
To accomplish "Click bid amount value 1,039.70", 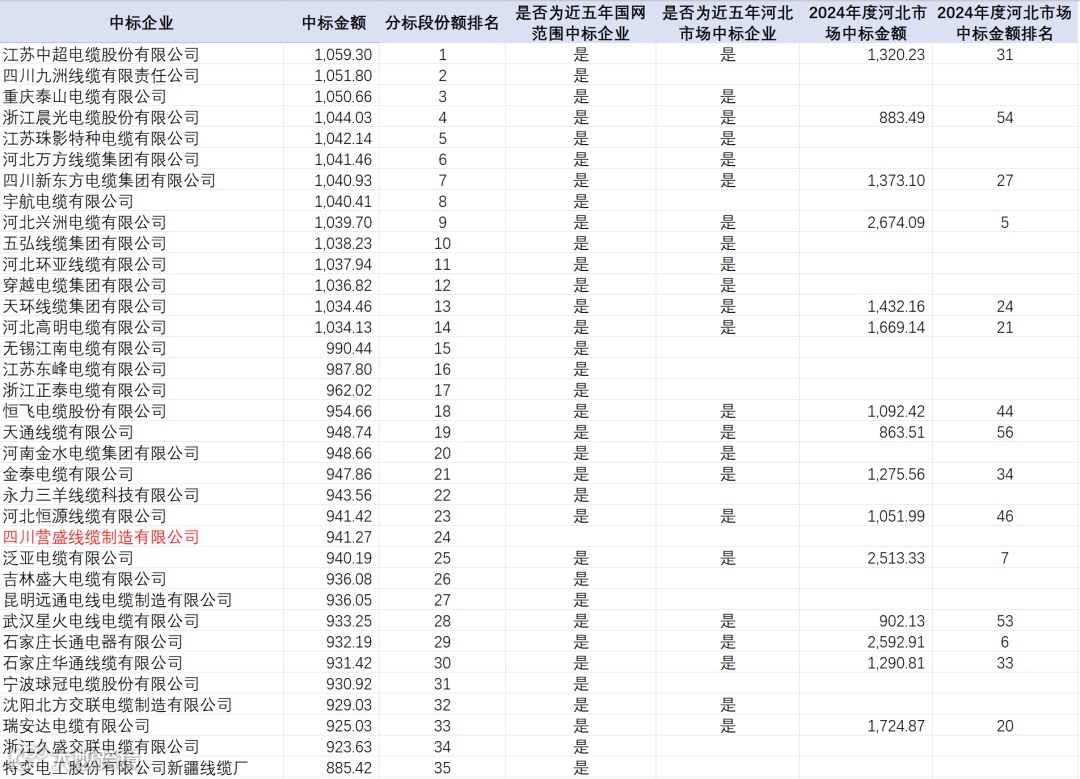I will (x=343, y=222).
